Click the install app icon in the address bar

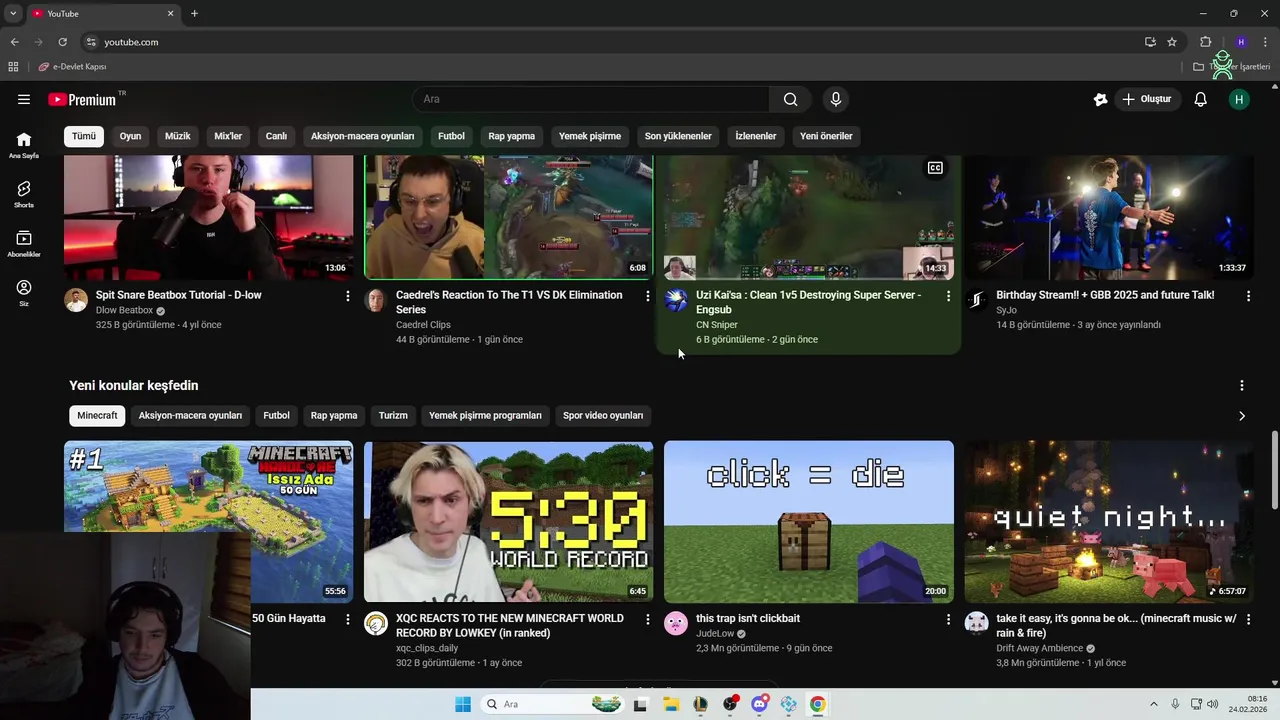pos(1150,42)
